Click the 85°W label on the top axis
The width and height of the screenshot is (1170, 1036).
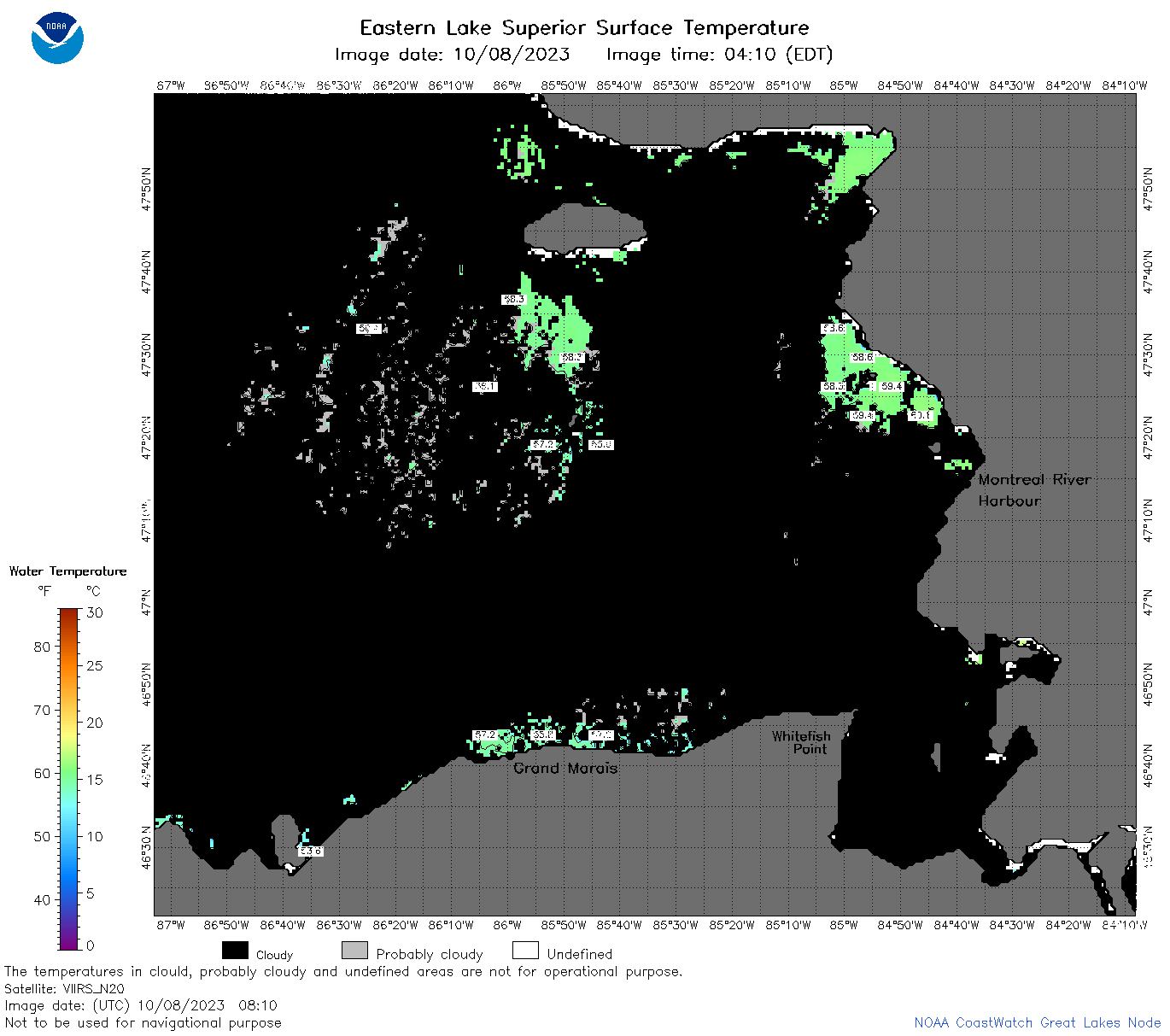point(844,85)
